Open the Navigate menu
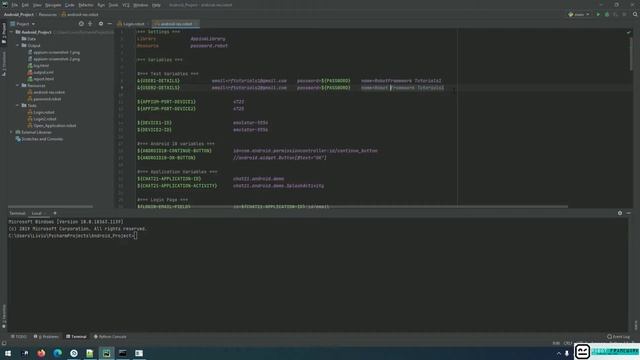640x360 pixels. [53, 5]
